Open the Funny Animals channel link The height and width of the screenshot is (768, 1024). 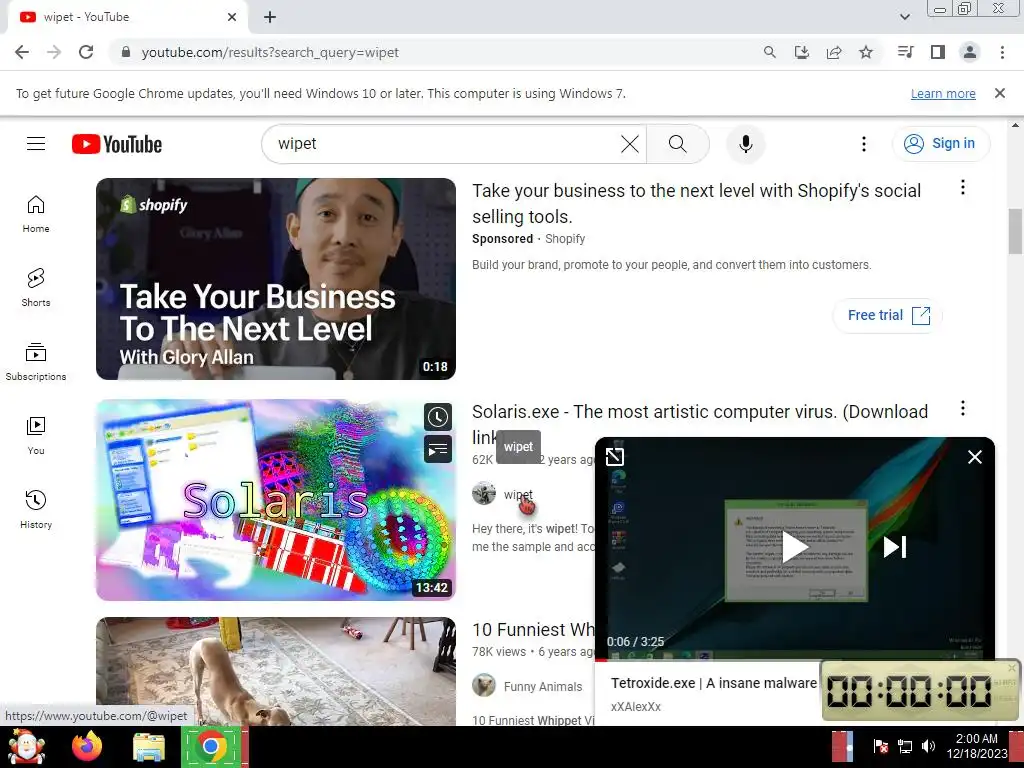point(543,686)
